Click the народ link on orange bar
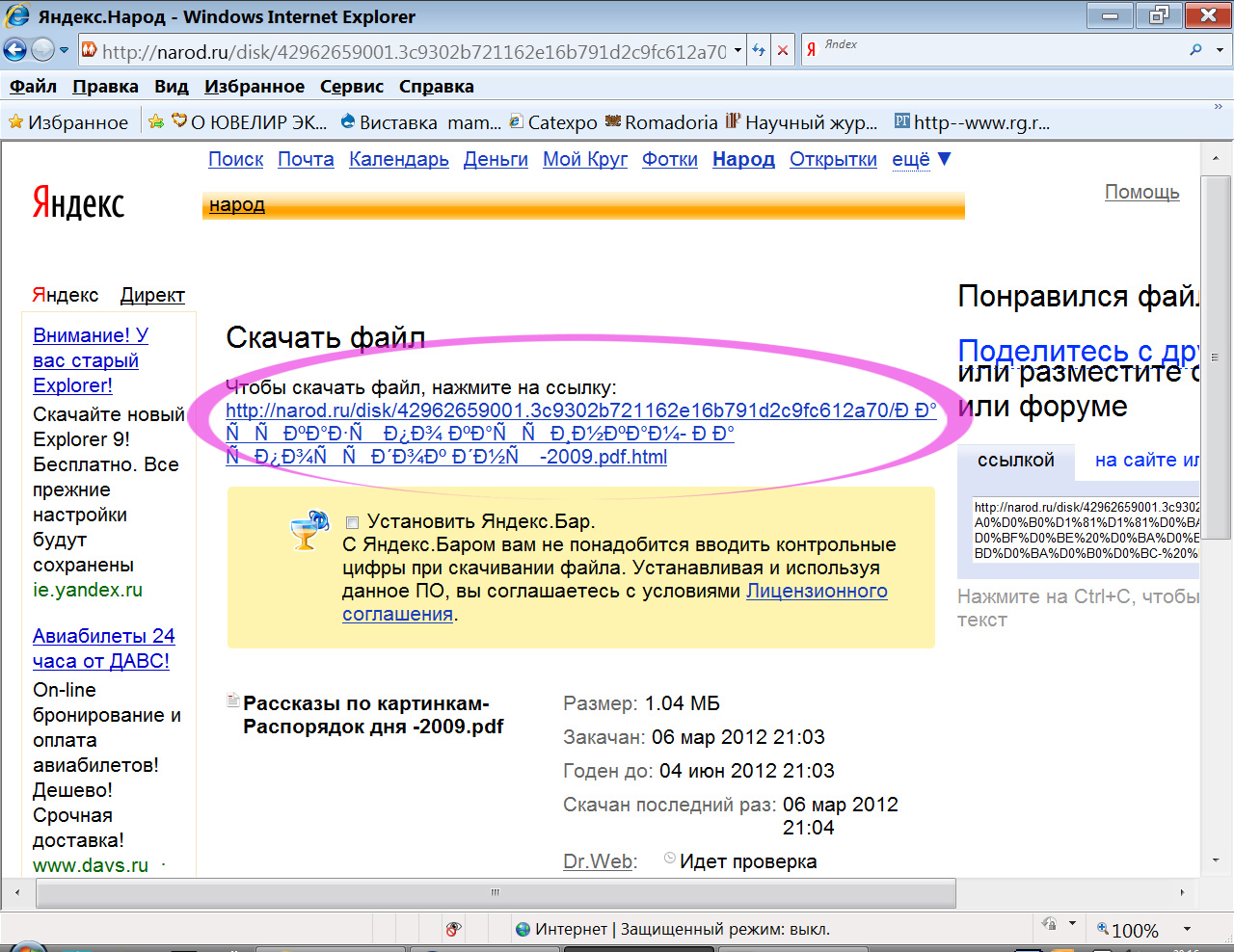 click(x=236, y=204)
